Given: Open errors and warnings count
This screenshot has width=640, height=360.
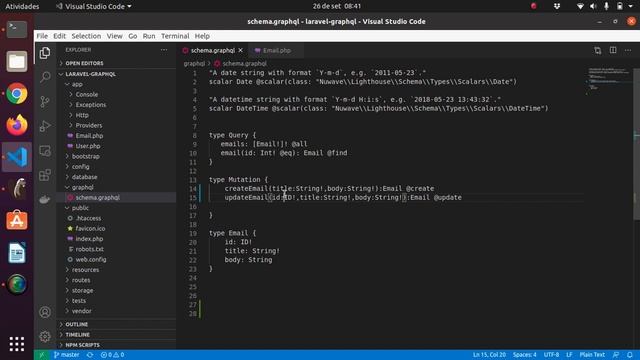Looking at the screenshot, I should [x=113, y=355].
